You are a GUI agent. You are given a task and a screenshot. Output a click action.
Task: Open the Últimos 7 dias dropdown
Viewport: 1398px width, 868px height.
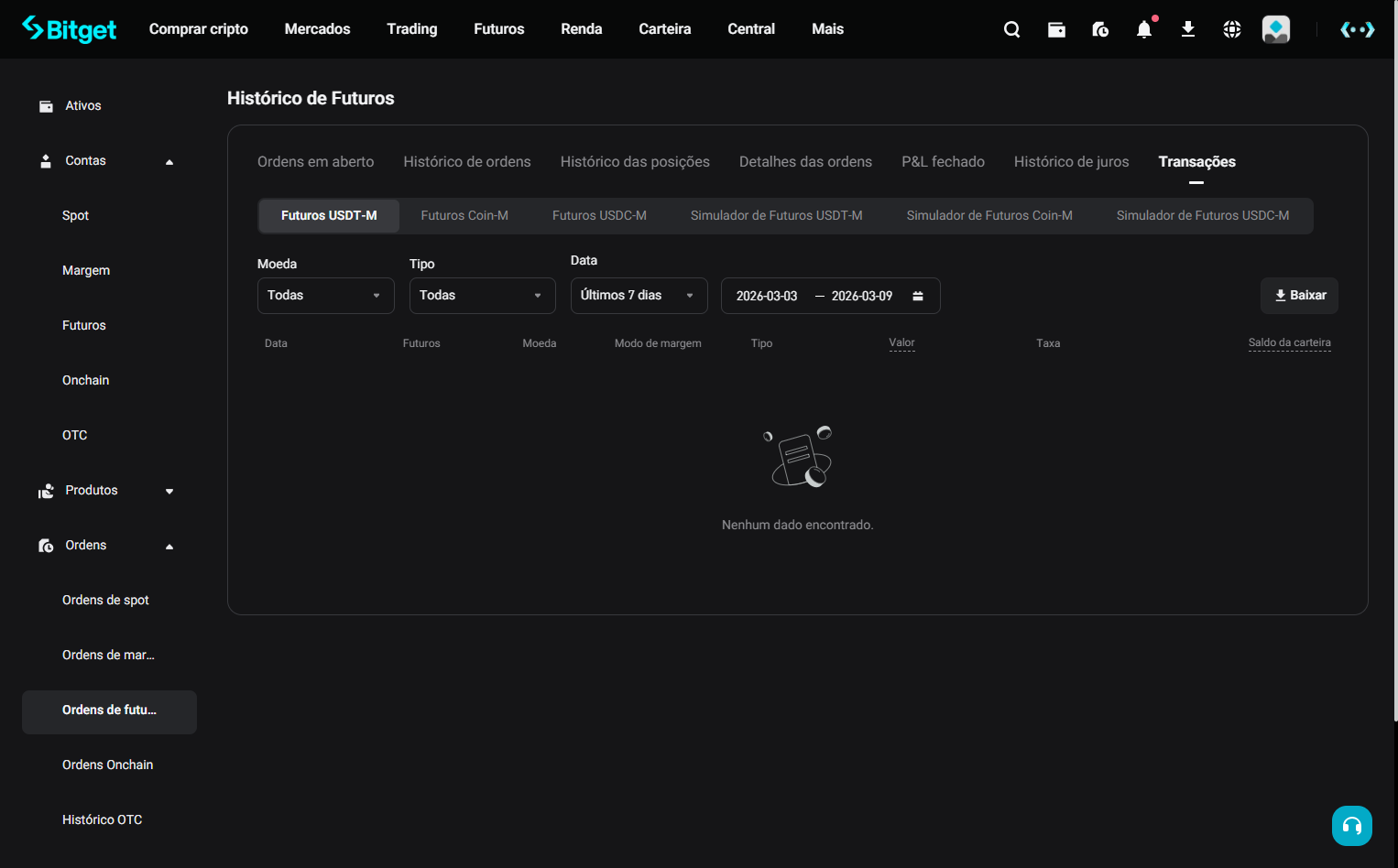(x=639, y=296)
